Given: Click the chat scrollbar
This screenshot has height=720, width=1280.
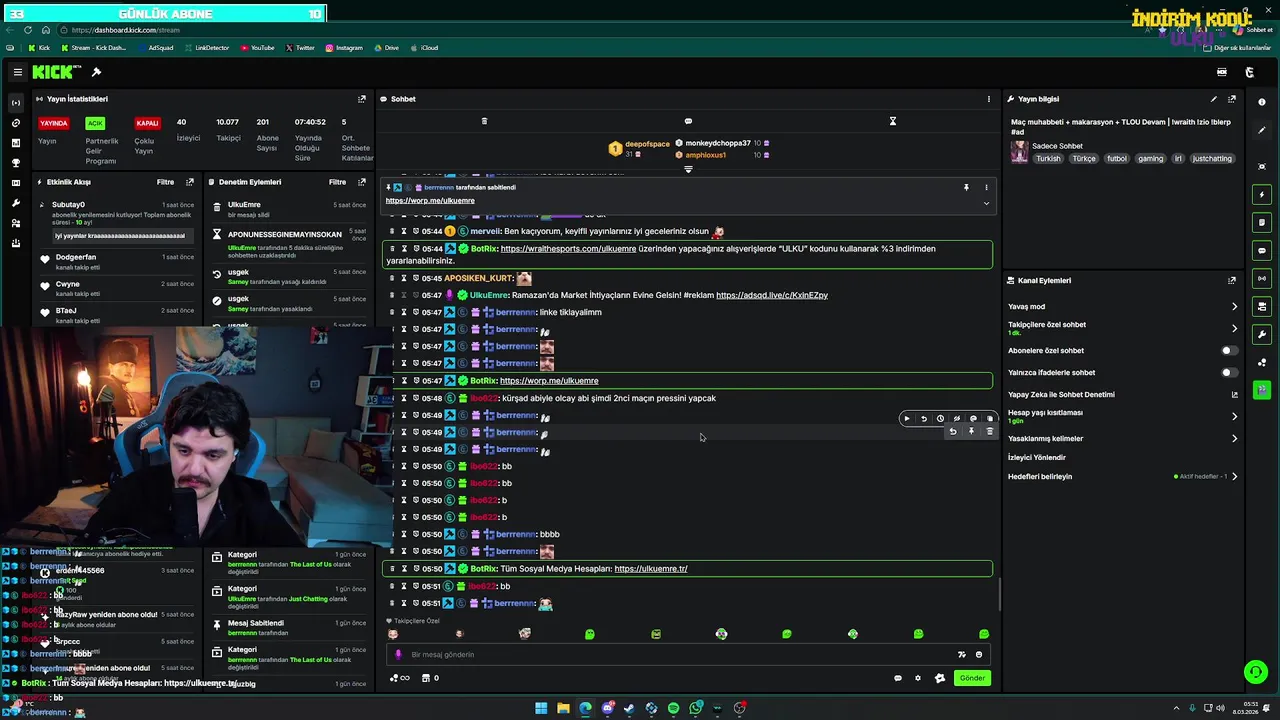Looking at the screenshot, I should coord(998,595).
